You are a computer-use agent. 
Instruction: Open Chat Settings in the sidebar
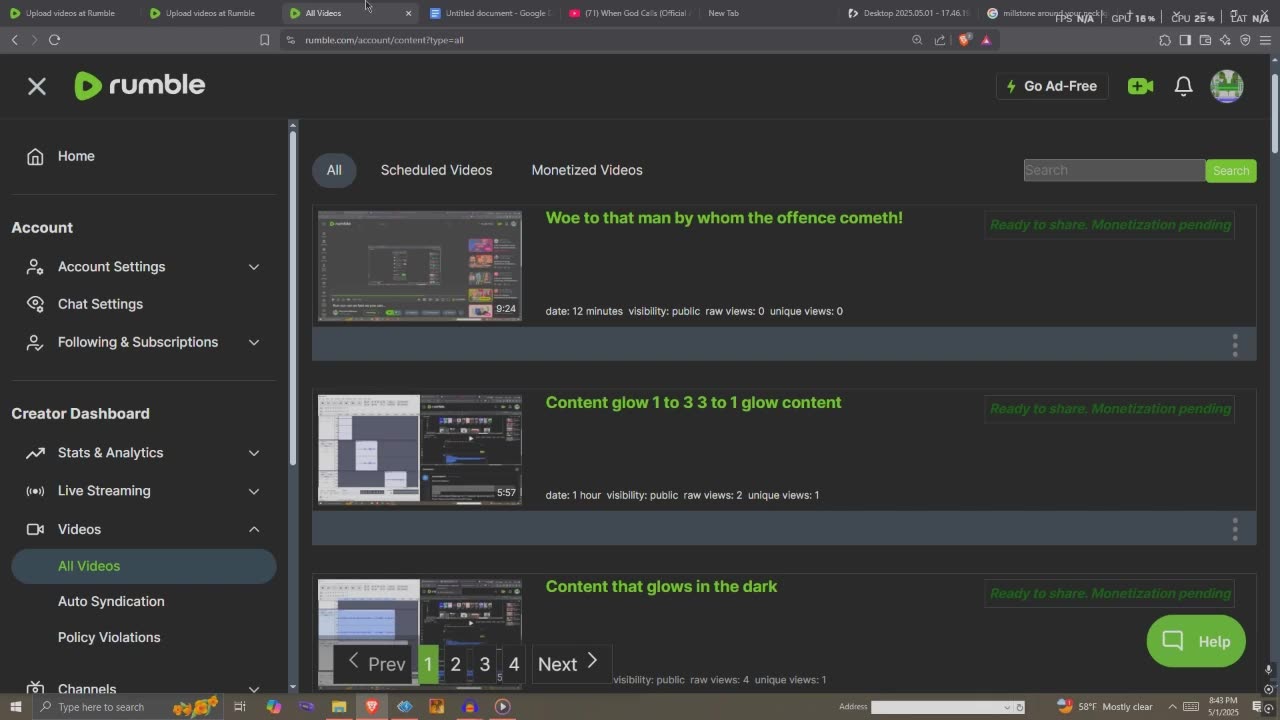click(100, 304)
